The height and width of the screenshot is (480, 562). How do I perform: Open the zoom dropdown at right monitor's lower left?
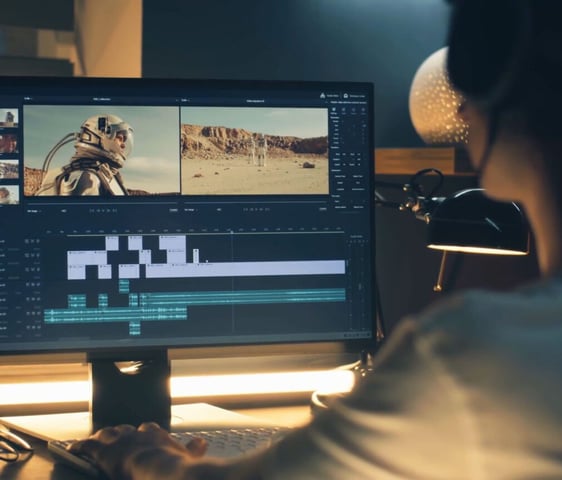pyautogui.click(x=190, y=210)
